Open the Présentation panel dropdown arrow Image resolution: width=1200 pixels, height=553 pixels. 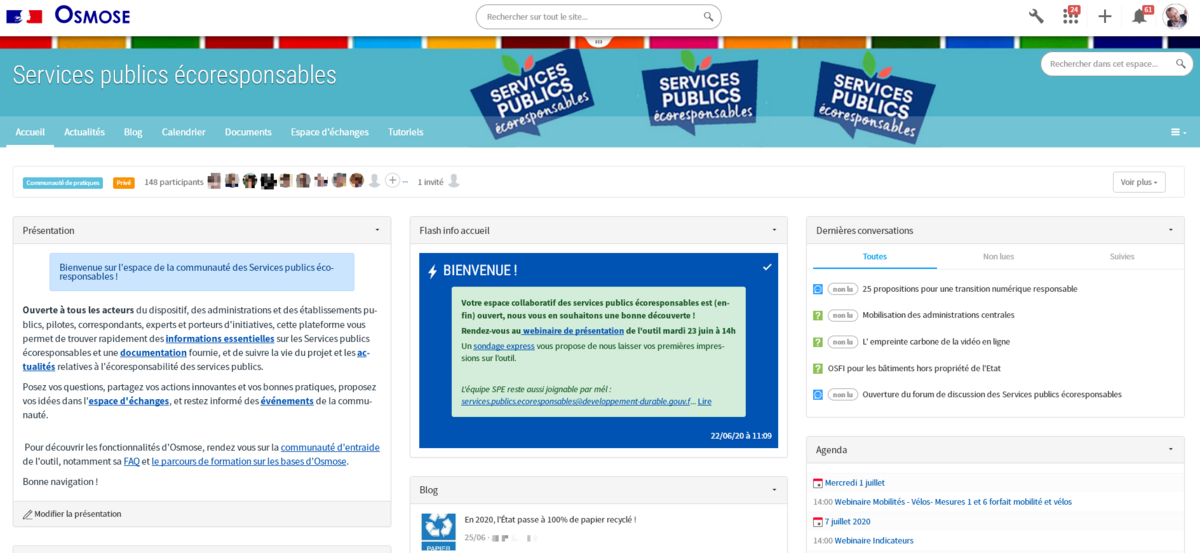coord(377,230)
